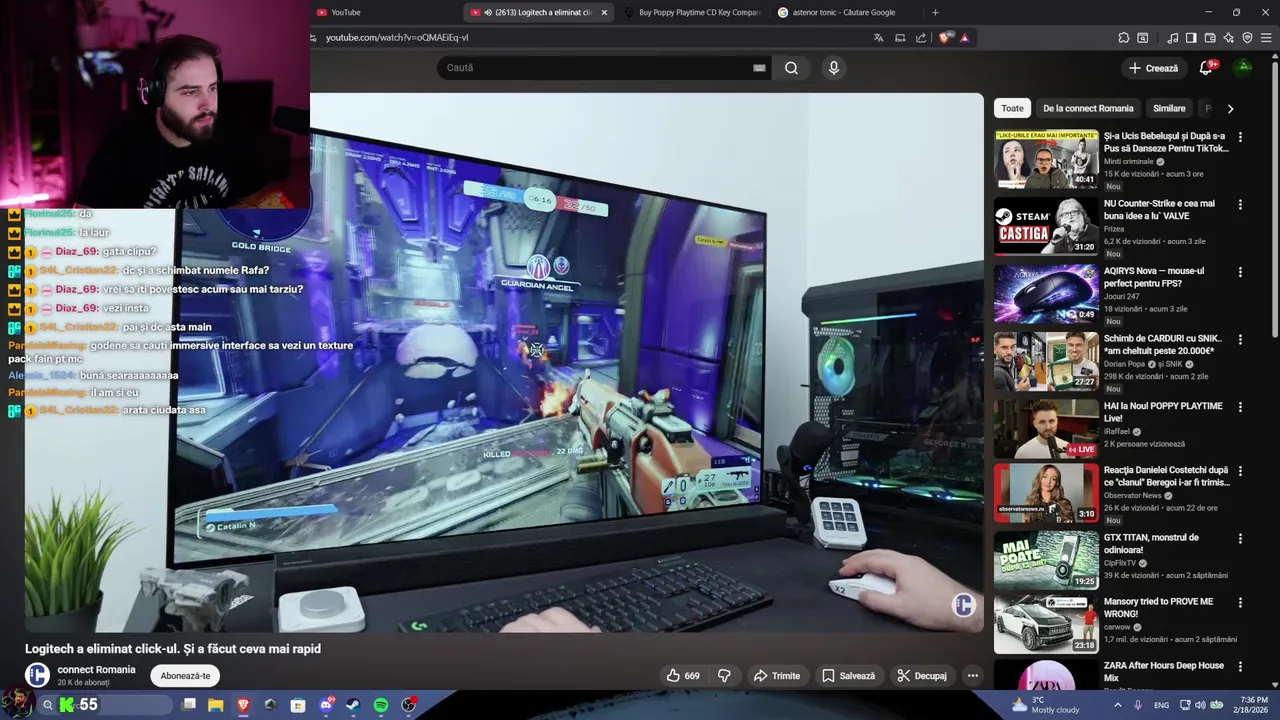
Task: Switch to Buy Poppy Playtime CD Key tab
Action: [x=691, y=12]
